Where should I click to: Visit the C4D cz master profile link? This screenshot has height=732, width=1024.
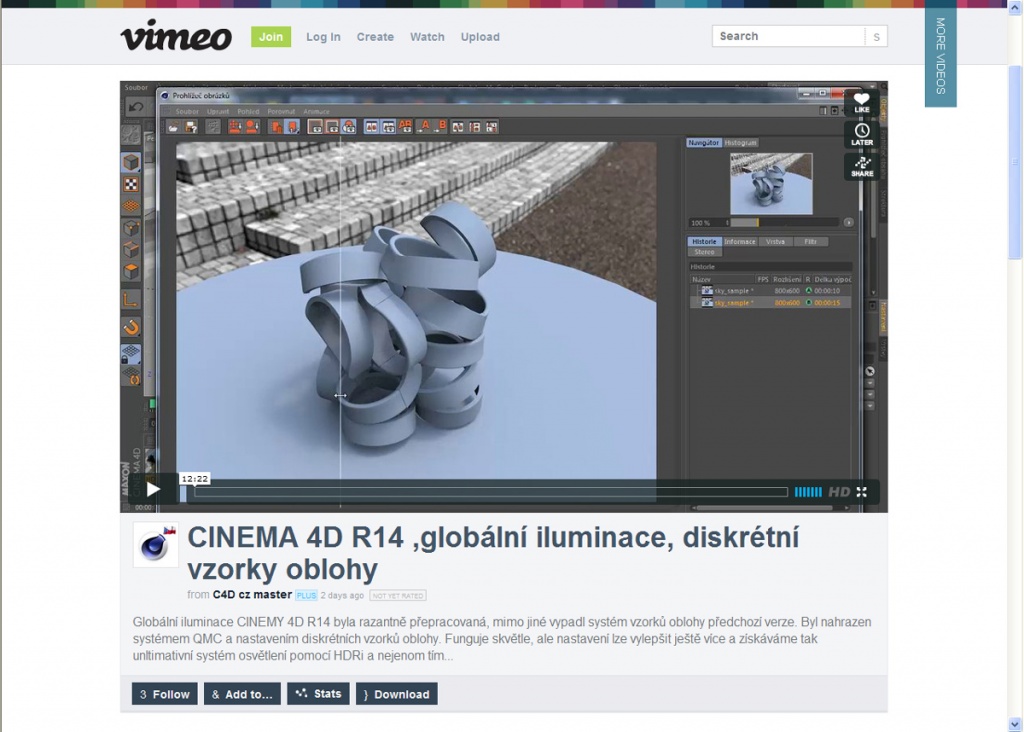point(252,595)
